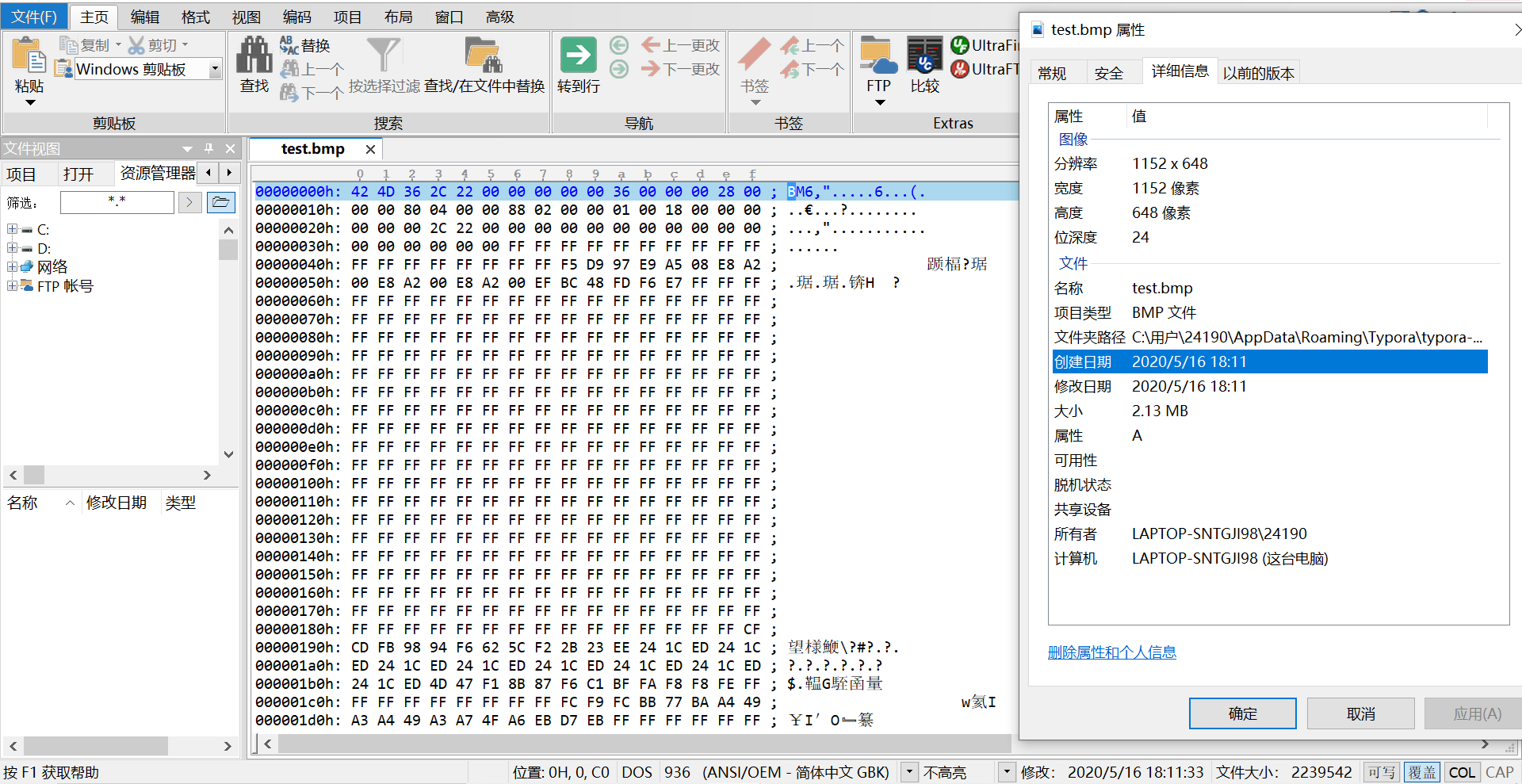Click the 删除属性和个人信息 link

1111,652
